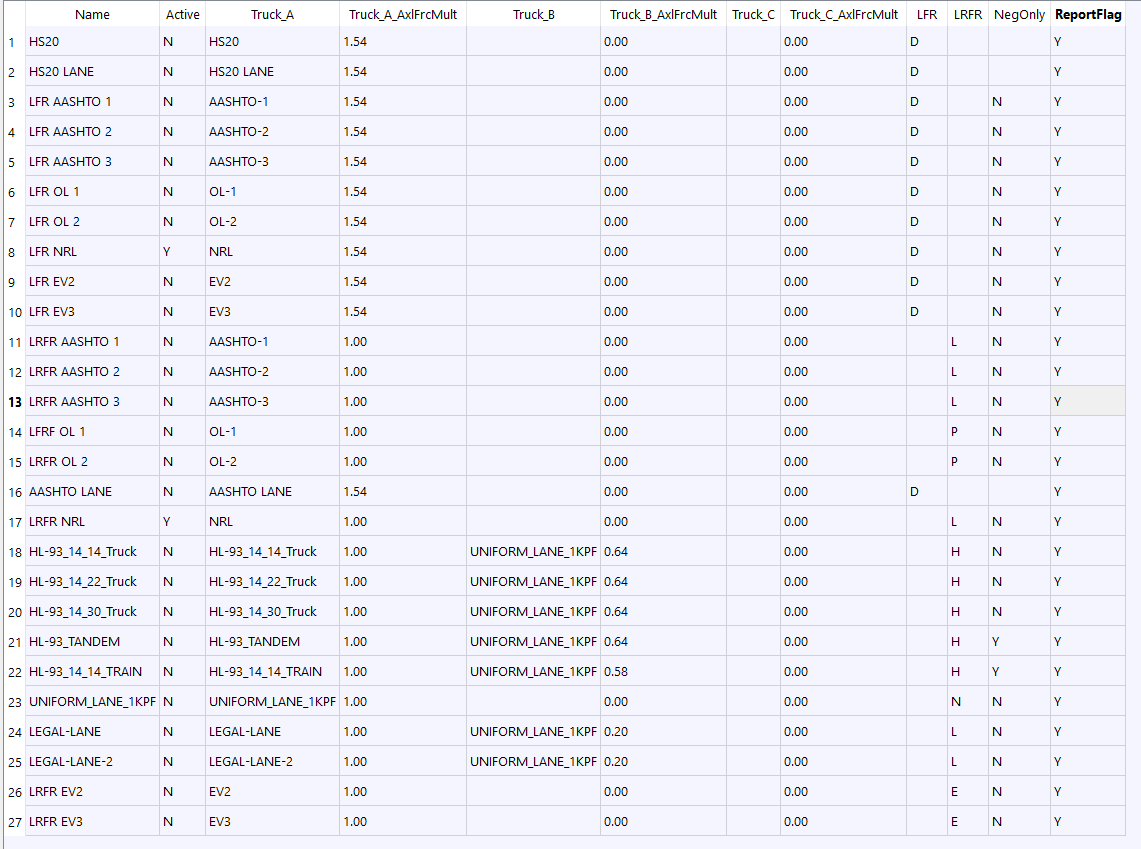Select row 13 header number

pos(12,402)
